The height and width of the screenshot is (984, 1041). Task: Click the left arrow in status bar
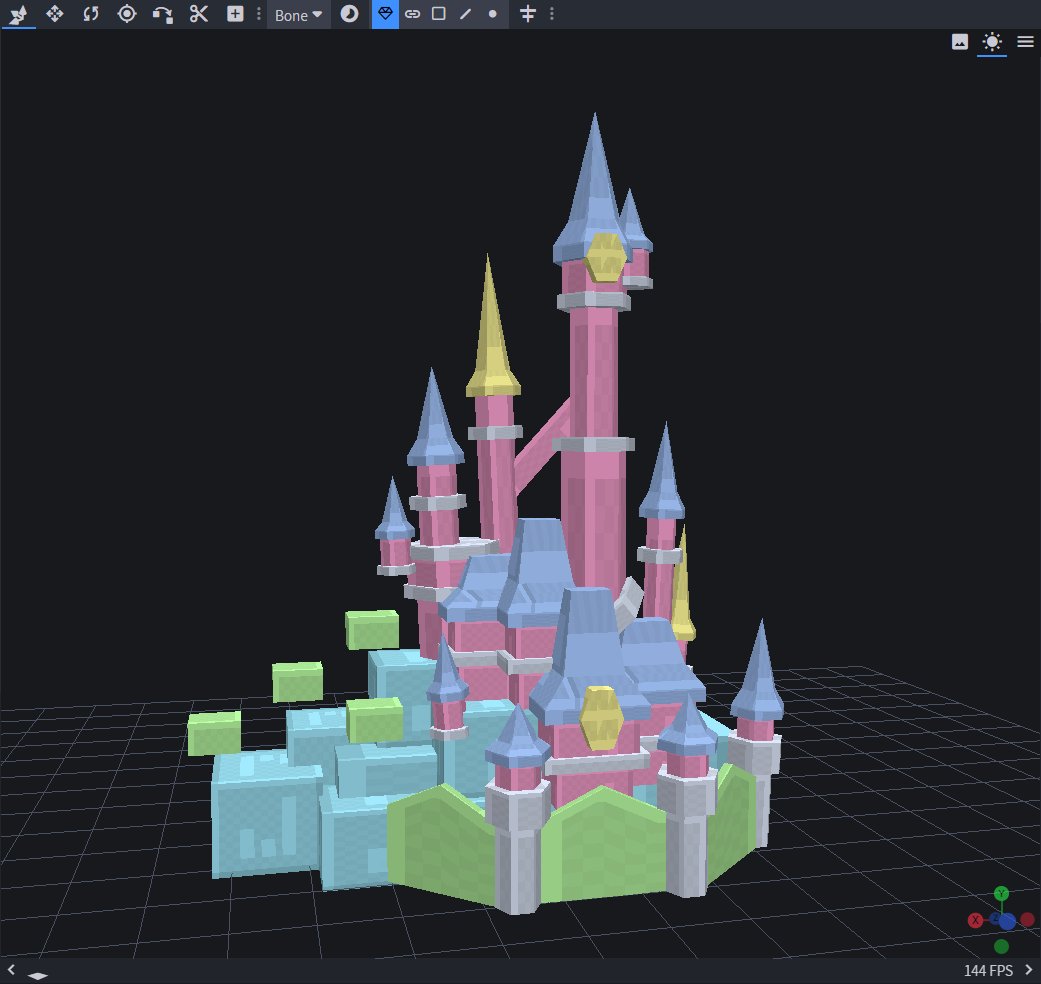11,971
